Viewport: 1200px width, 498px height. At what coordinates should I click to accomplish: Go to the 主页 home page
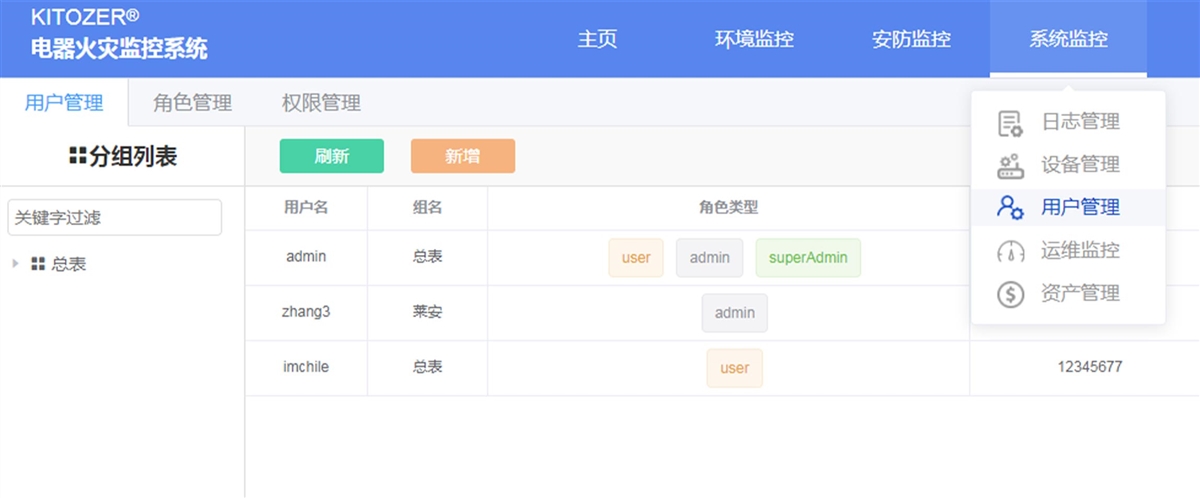pos(597,40)
